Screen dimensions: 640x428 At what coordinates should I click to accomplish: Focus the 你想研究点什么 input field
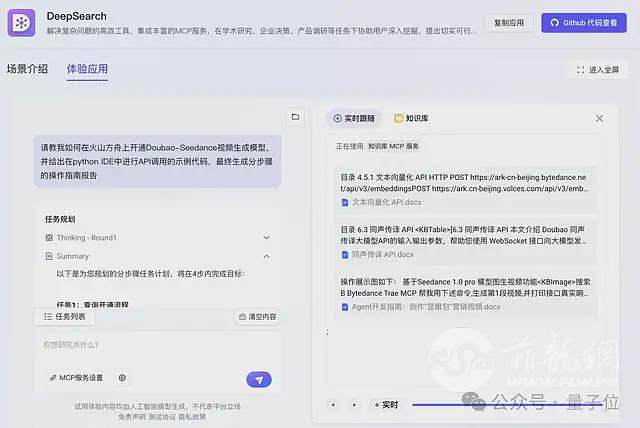coord(157,345)
